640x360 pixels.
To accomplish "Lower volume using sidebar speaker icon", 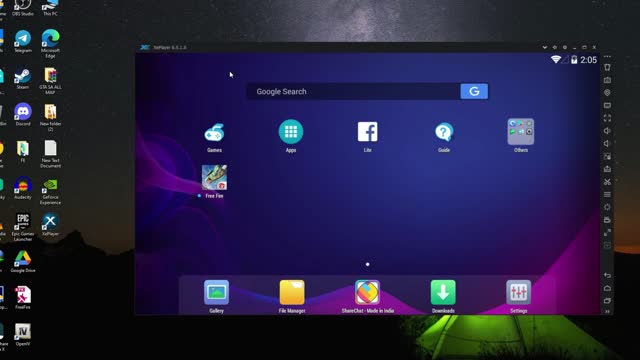I will click(607, 143).
